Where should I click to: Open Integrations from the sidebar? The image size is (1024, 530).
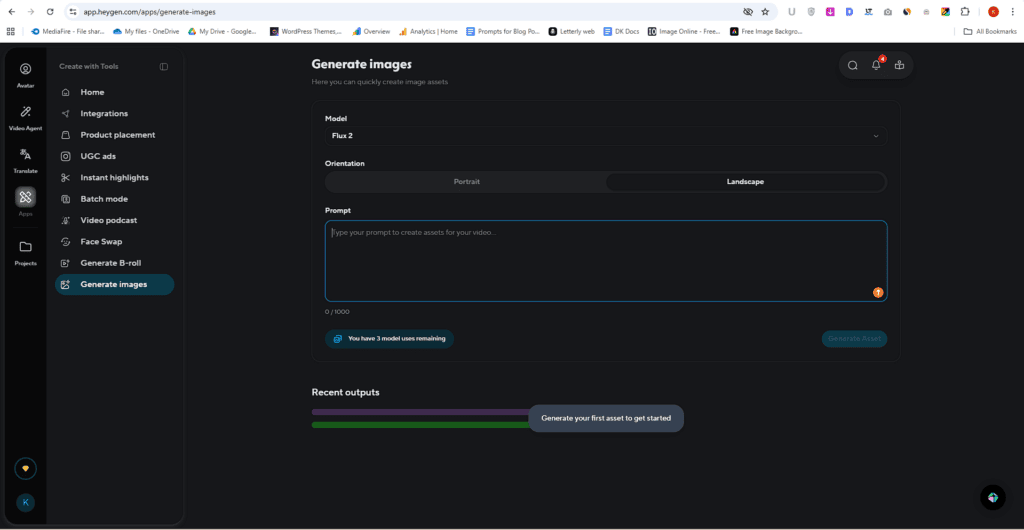114,114
